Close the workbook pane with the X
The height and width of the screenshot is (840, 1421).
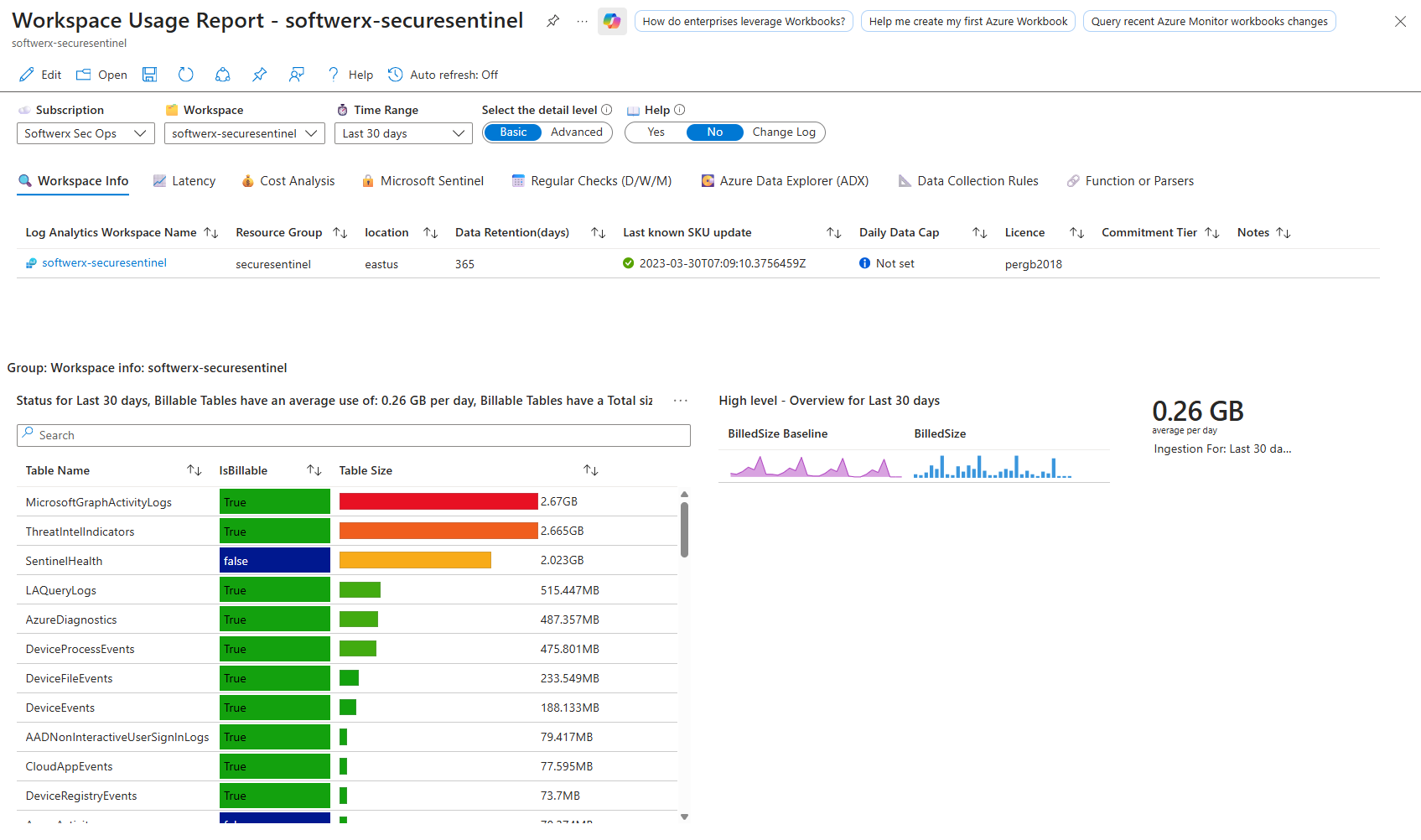1400,21
